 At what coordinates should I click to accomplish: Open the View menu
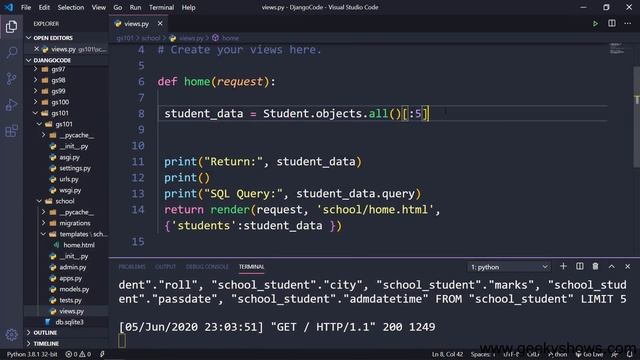coord(98,7)
